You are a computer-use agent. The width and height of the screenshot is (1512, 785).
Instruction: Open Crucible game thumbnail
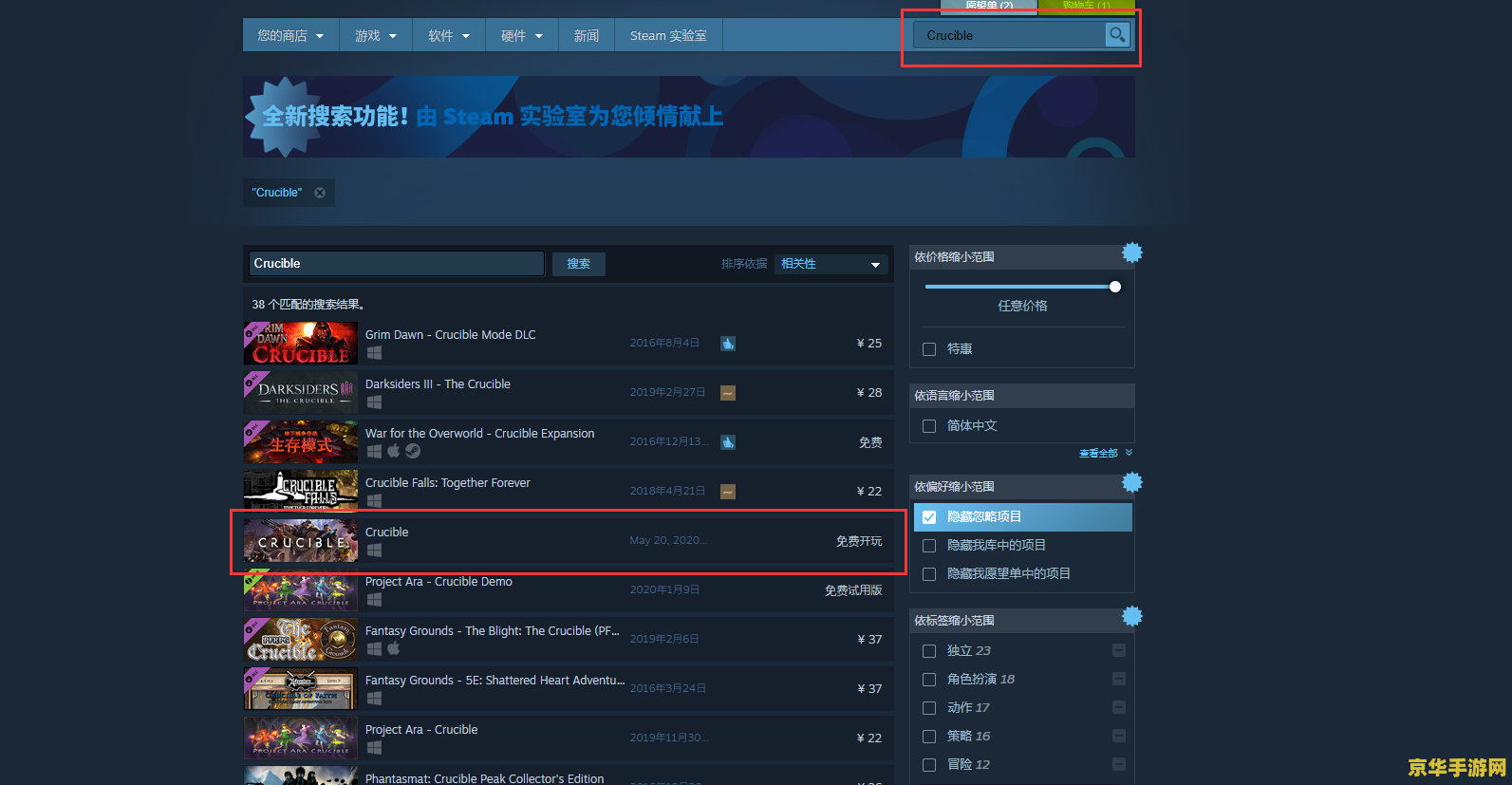pos(301,541)
